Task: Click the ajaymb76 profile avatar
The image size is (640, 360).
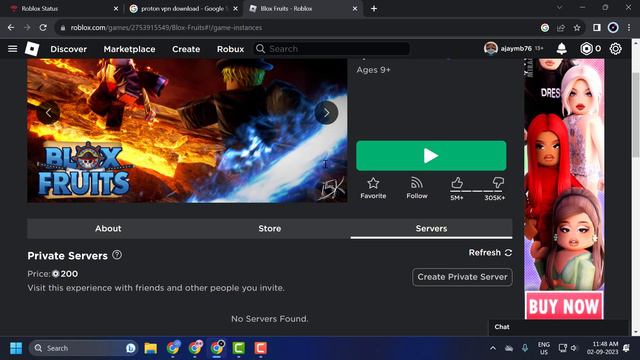Action: point(491,49)
